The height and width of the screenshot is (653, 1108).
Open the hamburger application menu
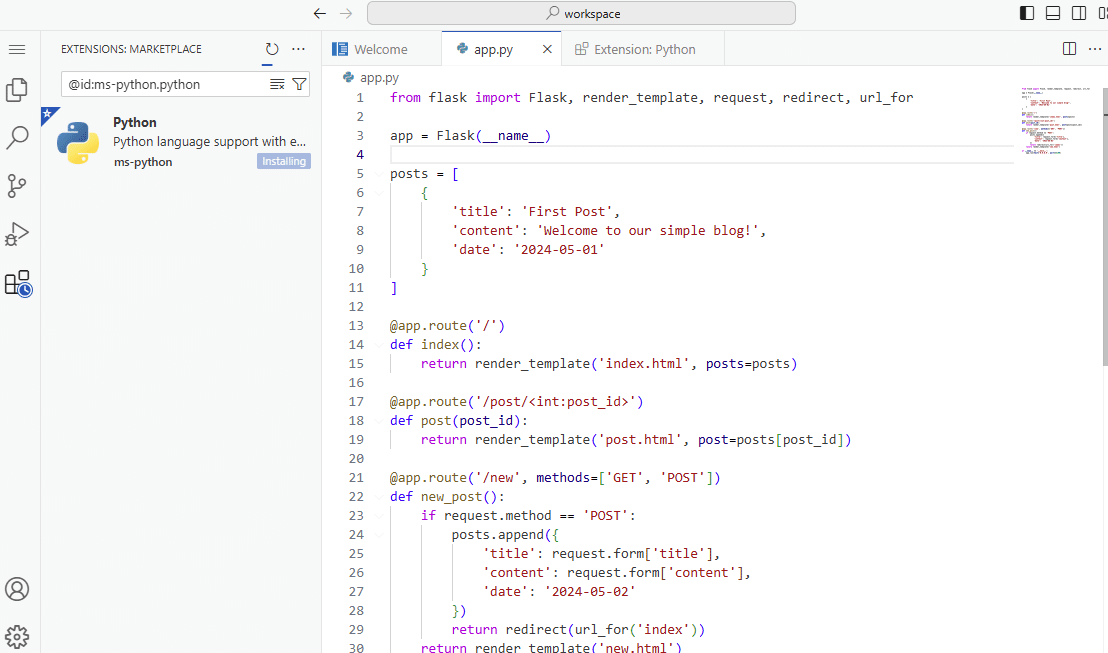[17, 49]
